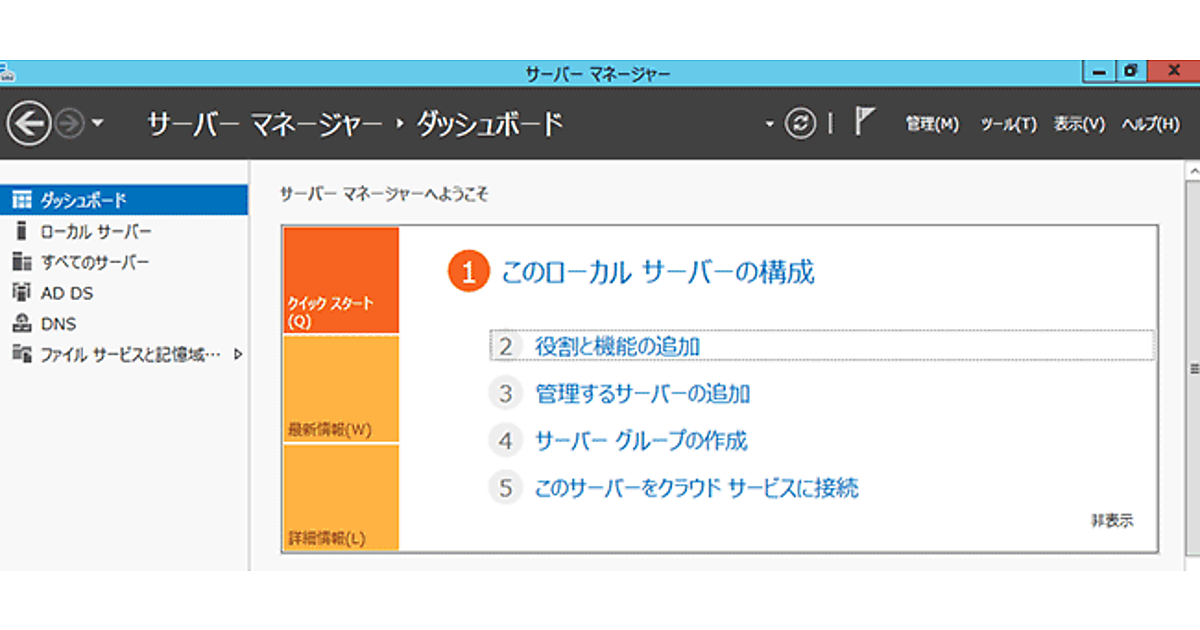This screenshot has width=1200, height=630.
Task: Click the AD DS role icon
Action: point(22,293)
